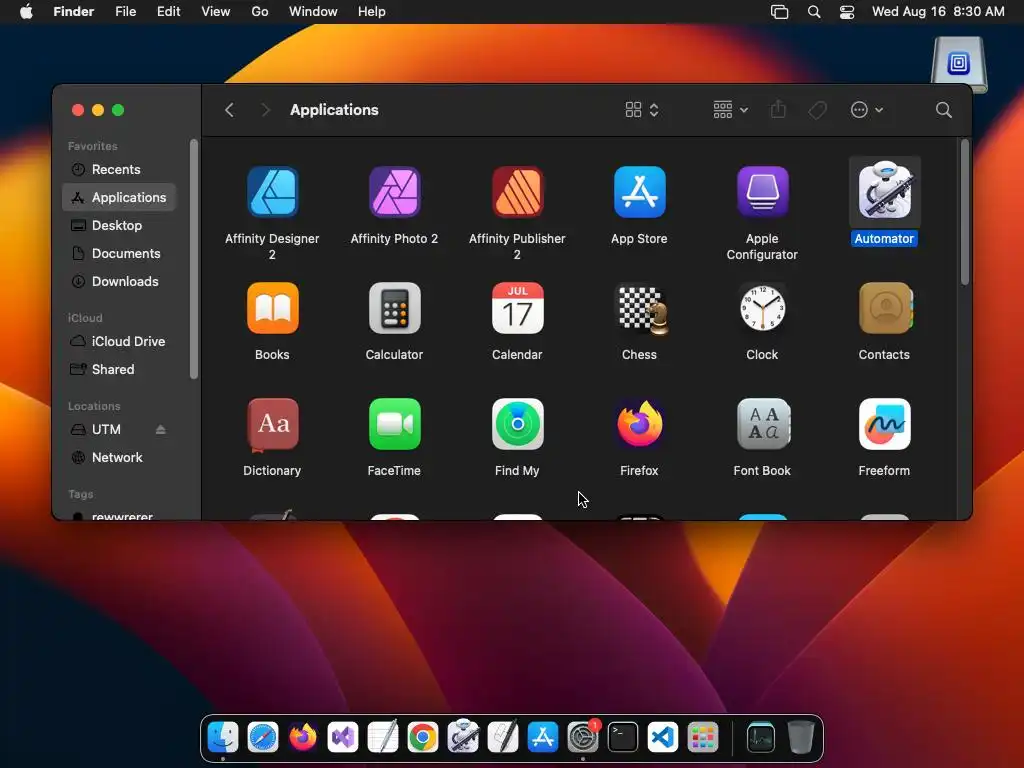The image size is (1024, 768).
Task: Eject the UTM volume
Action: pyautogui.click(x=161, y=430)
